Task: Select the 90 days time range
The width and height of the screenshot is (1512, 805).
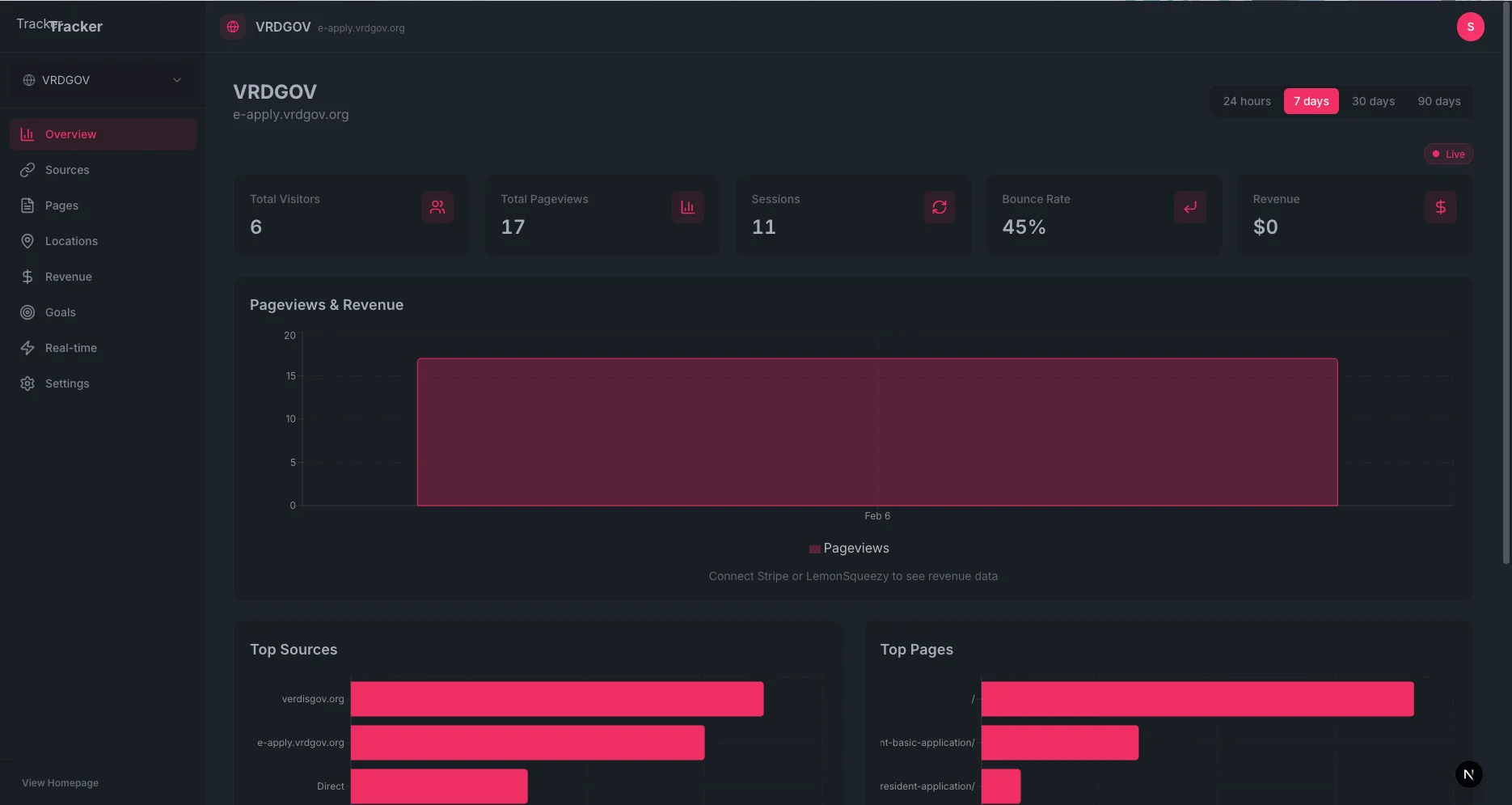Action: 1439,101
